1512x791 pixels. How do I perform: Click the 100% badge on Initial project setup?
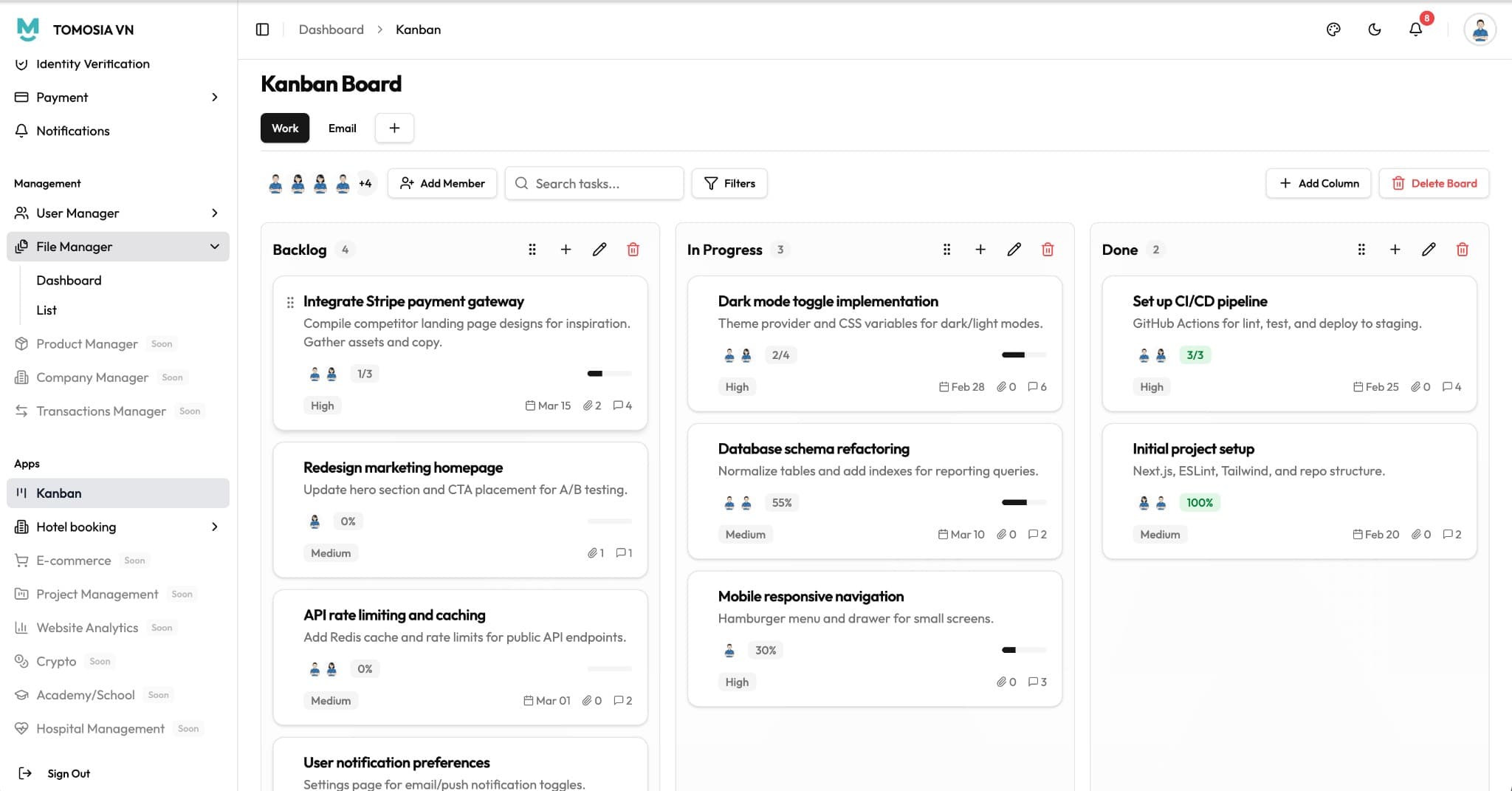(1200, 503)
